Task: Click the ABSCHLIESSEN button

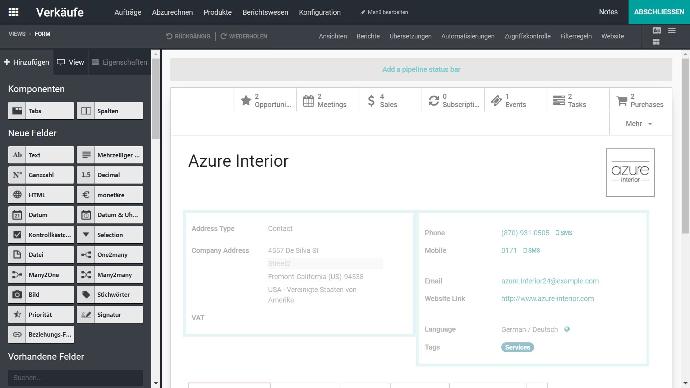Action: 659,12
